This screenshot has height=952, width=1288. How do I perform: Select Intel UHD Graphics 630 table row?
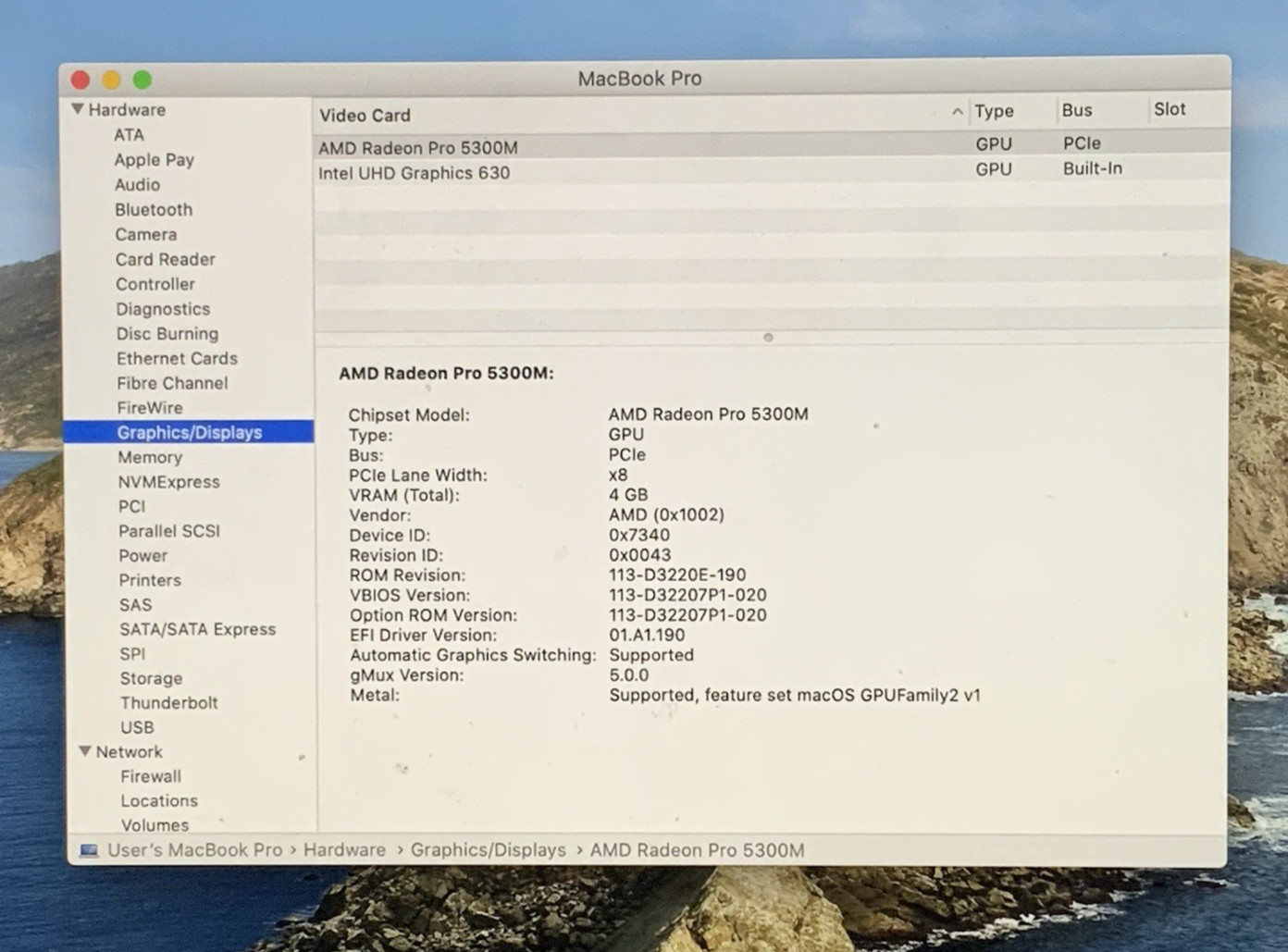772,170
